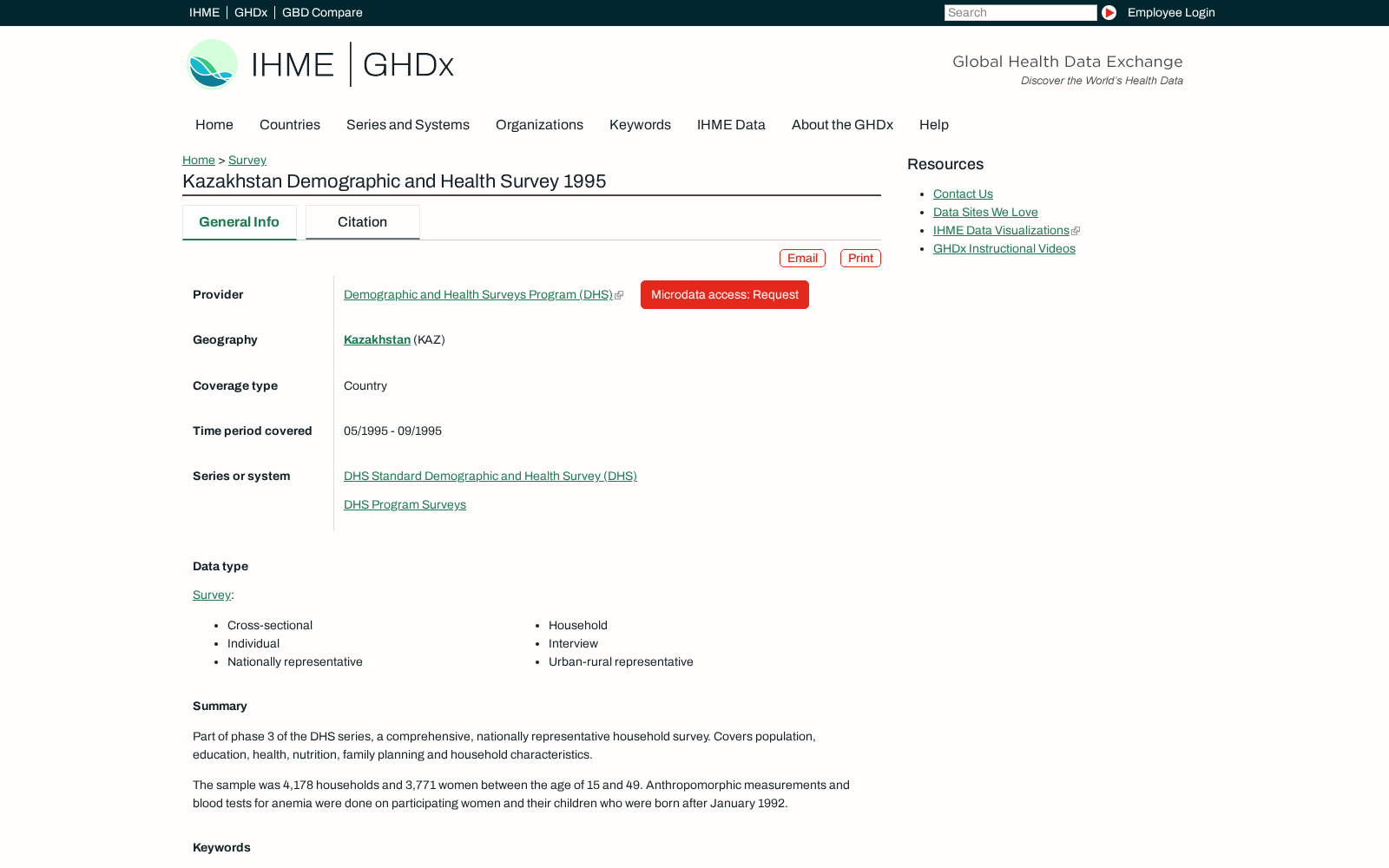Click the 'Country' coverage type value

click(x=365, y=385)
